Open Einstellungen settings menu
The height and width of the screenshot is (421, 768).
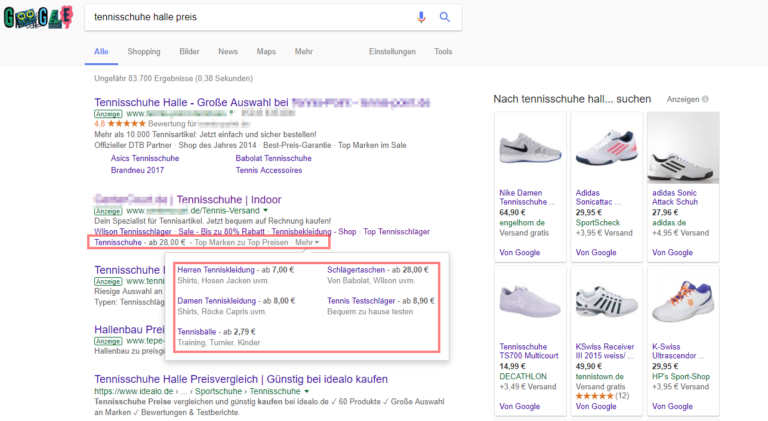point(392,52)
